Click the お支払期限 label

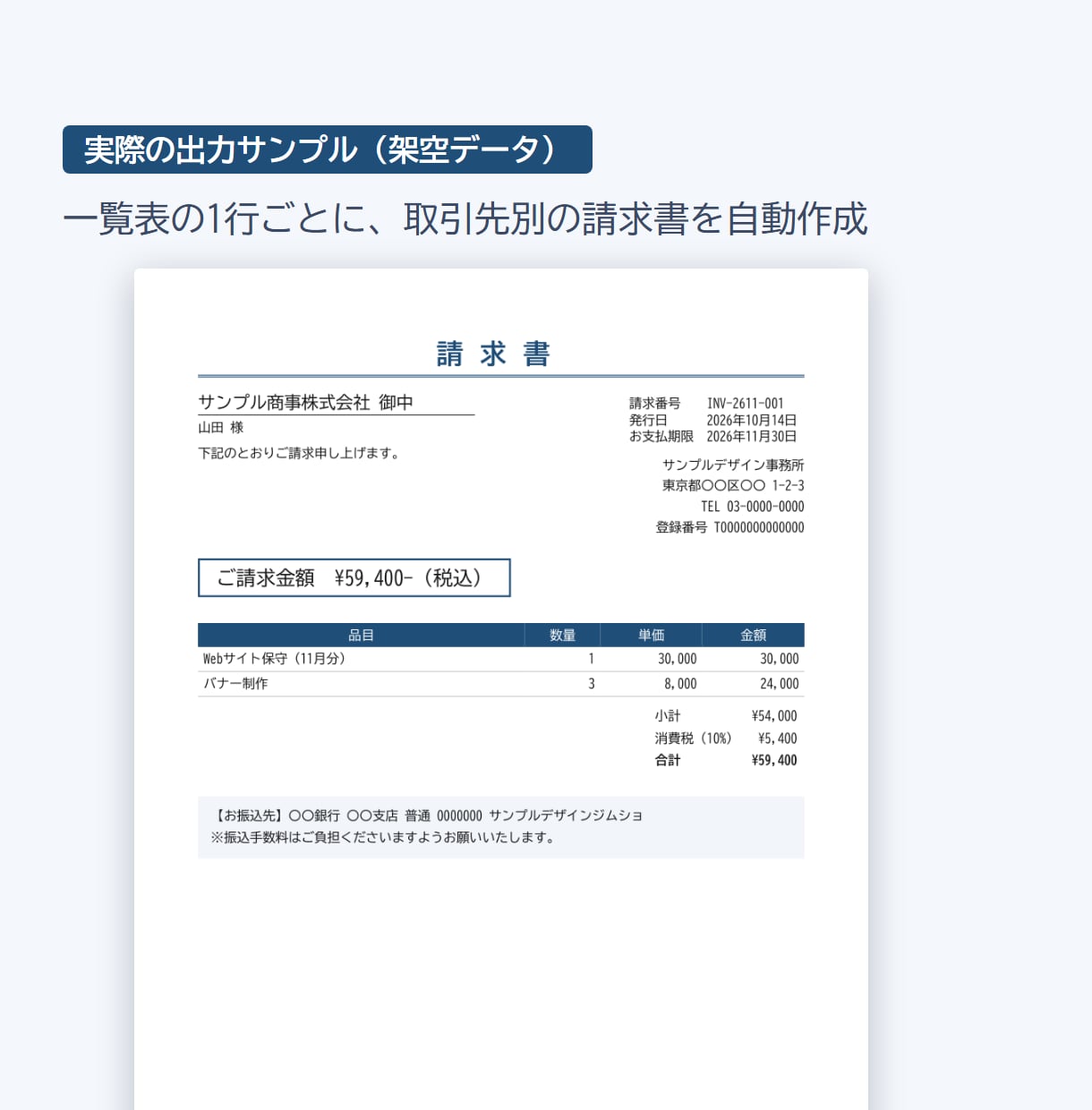[661, 437]
